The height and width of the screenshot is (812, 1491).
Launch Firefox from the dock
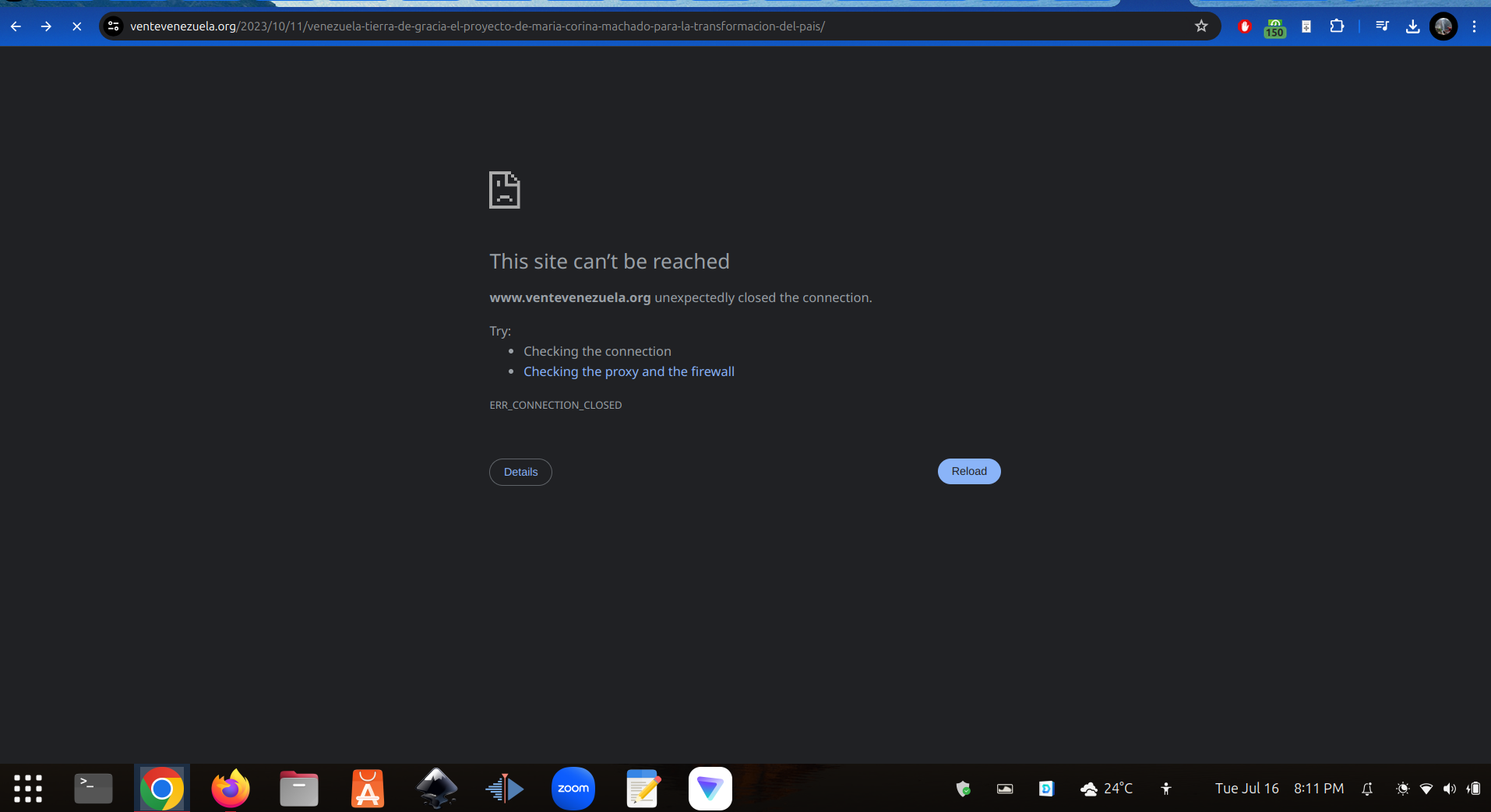231,789
